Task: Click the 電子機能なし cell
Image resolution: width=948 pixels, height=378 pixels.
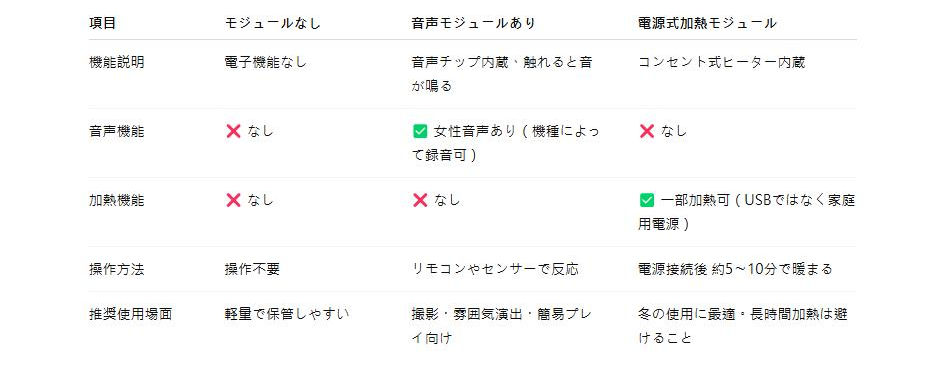Action: click(x=265, y=62)
